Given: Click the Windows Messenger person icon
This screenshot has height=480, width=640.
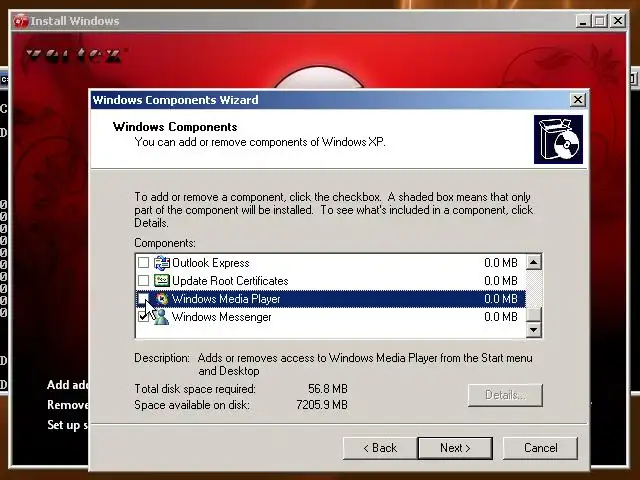Looking at the screenshot, I should tap(162, 317).
